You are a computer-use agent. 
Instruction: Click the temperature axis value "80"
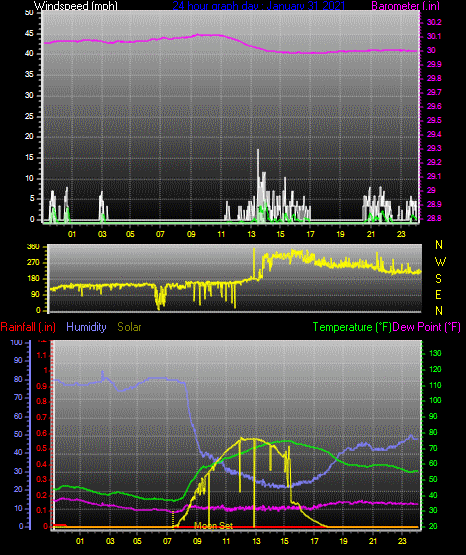pos(433,432)
